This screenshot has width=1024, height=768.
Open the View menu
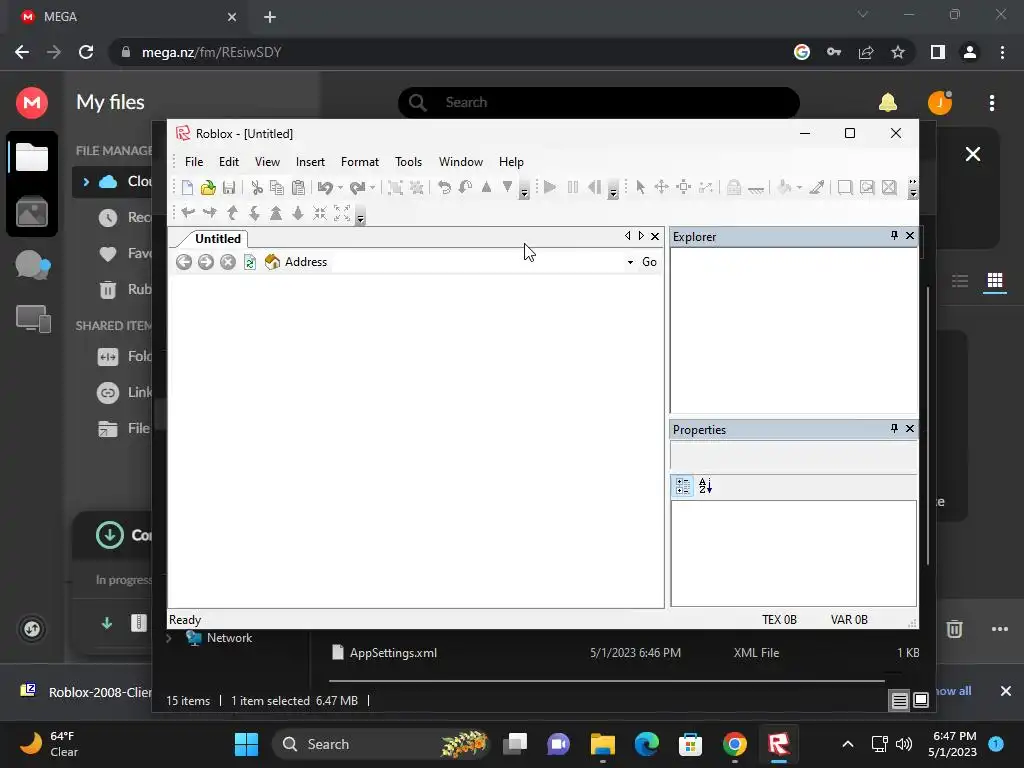pos(267,162)
